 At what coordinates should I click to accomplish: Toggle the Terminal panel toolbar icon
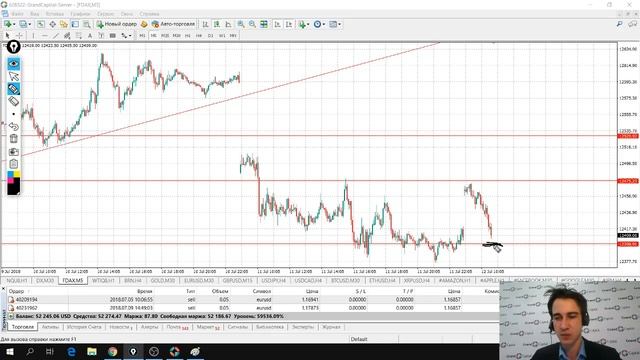pyautogui.click(x=75, y=24)
